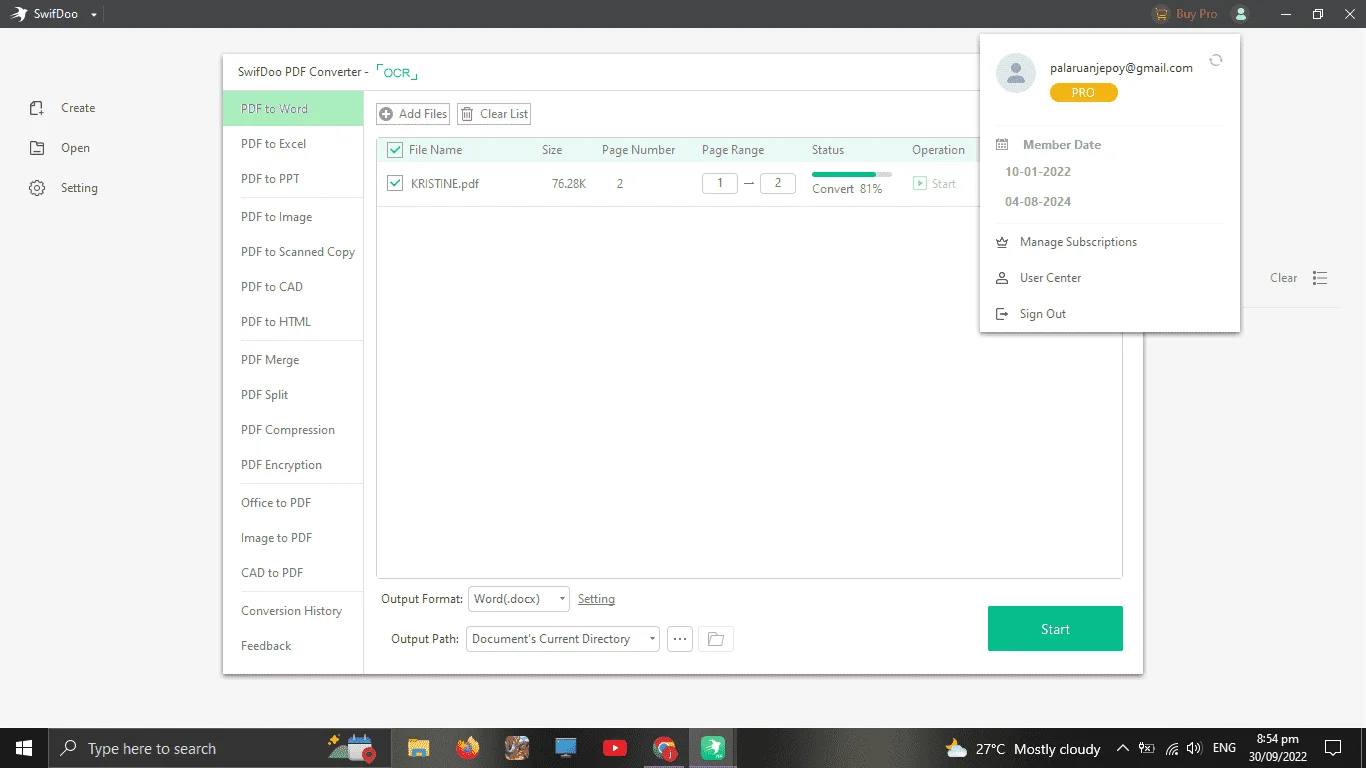Click the Clear button on the right
1366x768 pixels.
pos(1283,278)
